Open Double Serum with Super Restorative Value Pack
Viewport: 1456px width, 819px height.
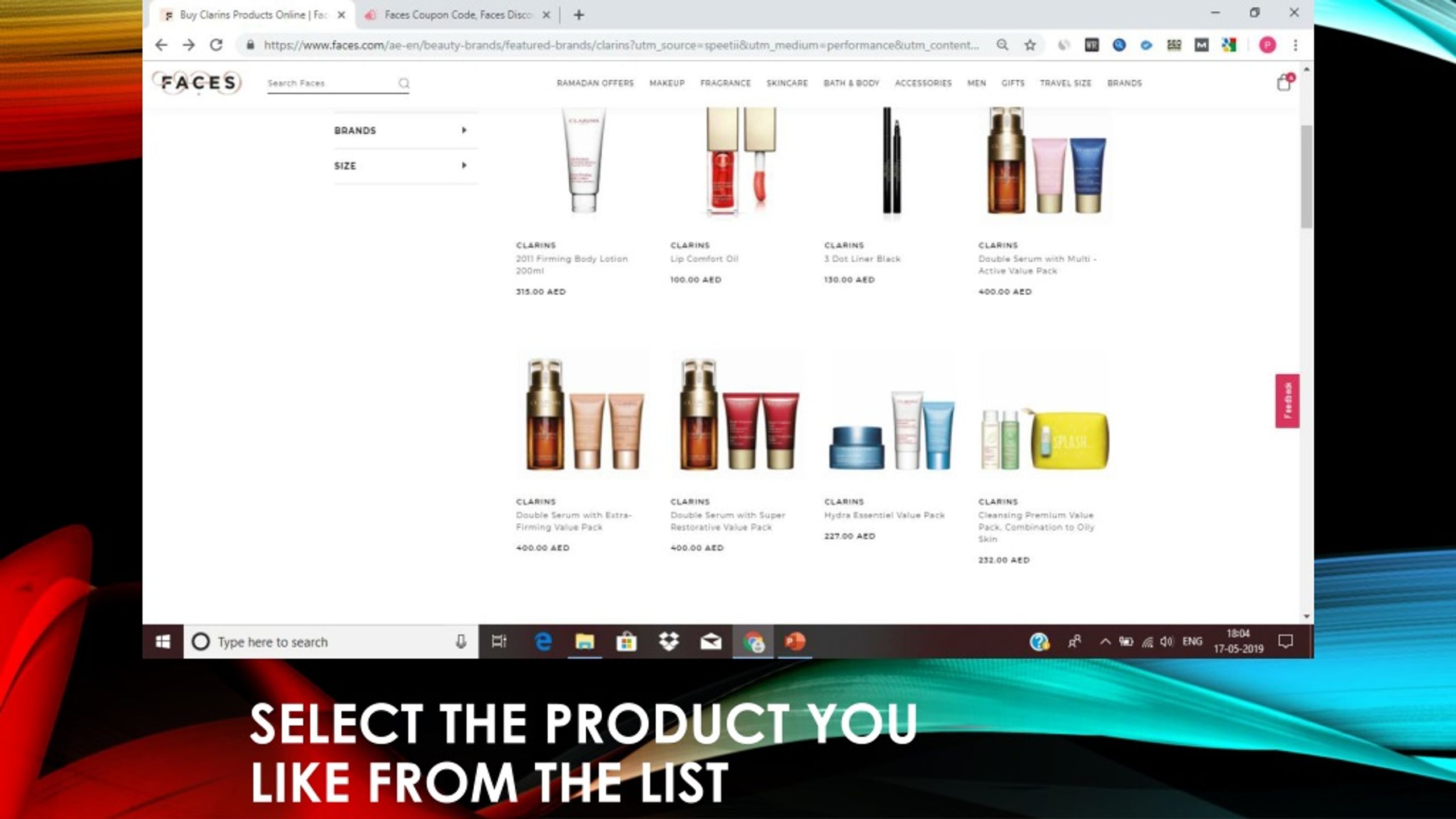click(x=727, y=521)
